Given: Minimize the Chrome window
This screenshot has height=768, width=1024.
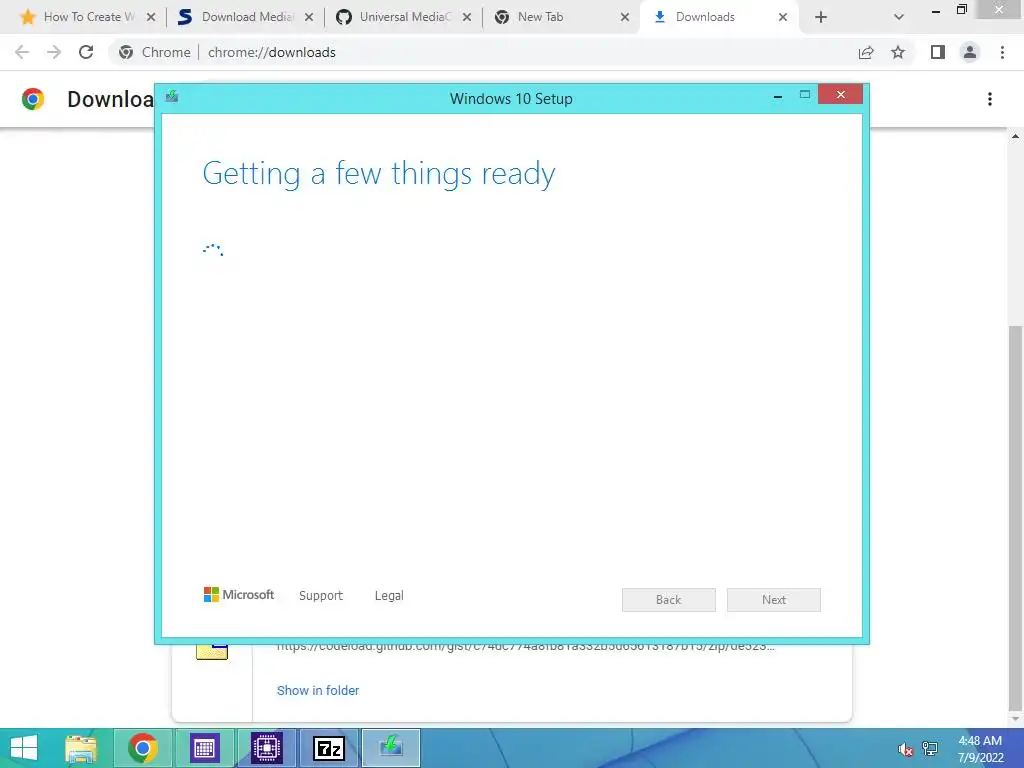Looking at the screenshot, I should coord(936,10).
